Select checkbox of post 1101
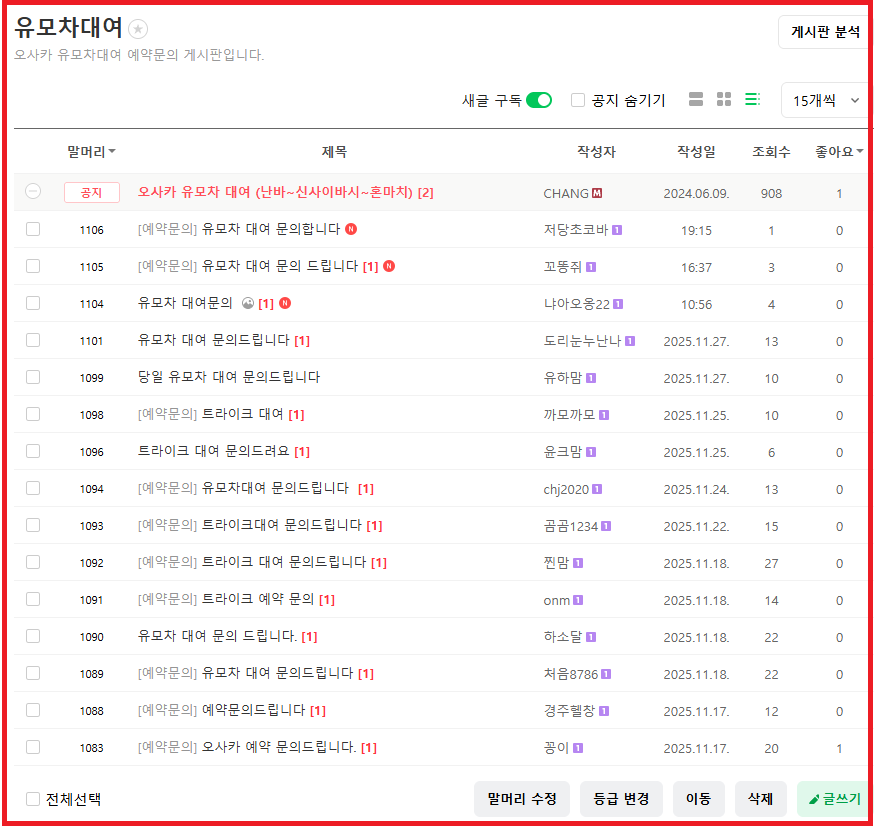This screenshot has width=874, height=827. click(33, 340)
